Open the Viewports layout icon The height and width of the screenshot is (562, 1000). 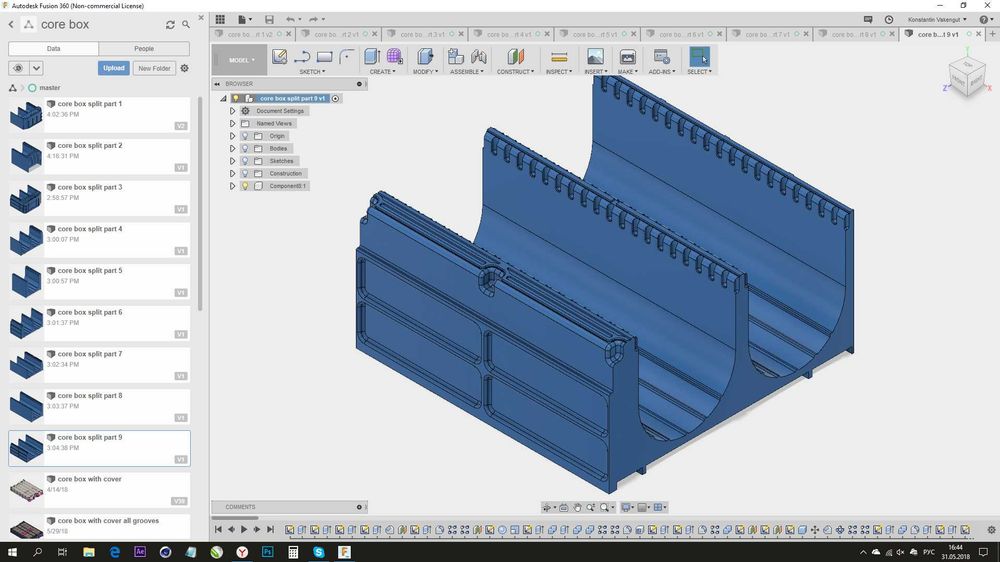point(658,508)
